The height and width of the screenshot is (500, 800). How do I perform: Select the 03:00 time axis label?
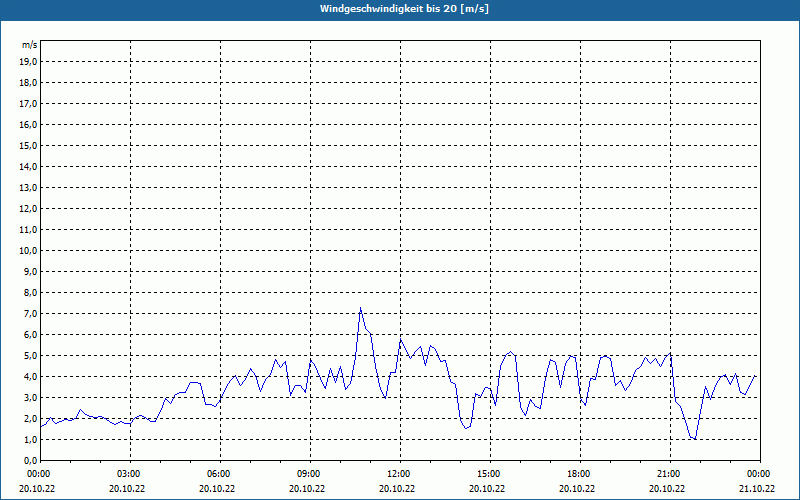tap(128, 473)
